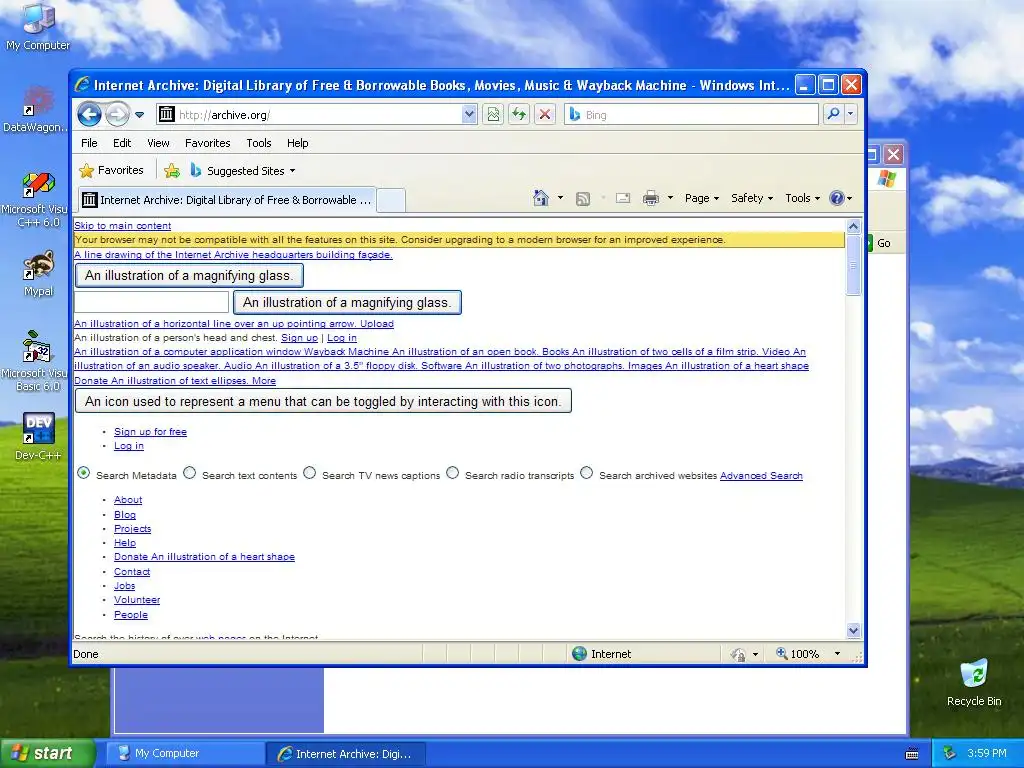Click the first magnifying glass illustration button

(x=189, y=276)
